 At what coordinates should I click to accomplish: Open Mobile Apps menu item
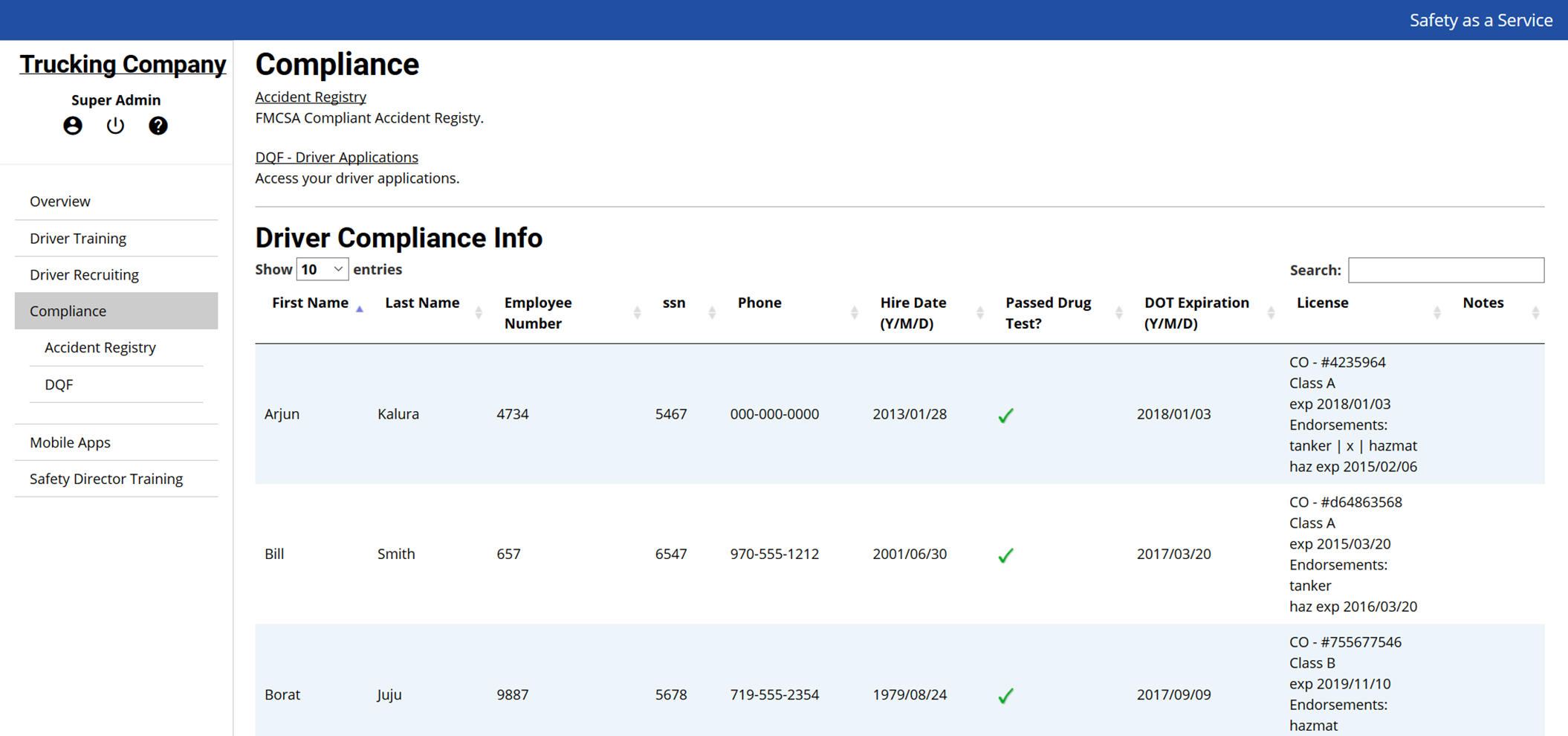116,442
